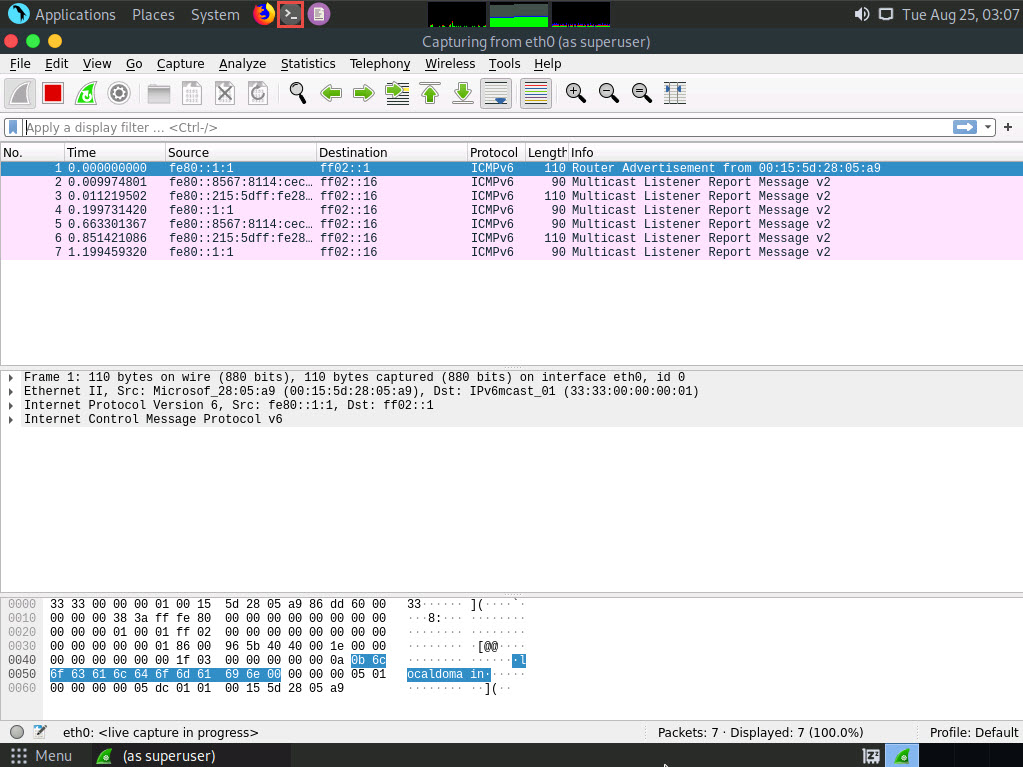Select packet 4 at time 0.199731420

512,210
